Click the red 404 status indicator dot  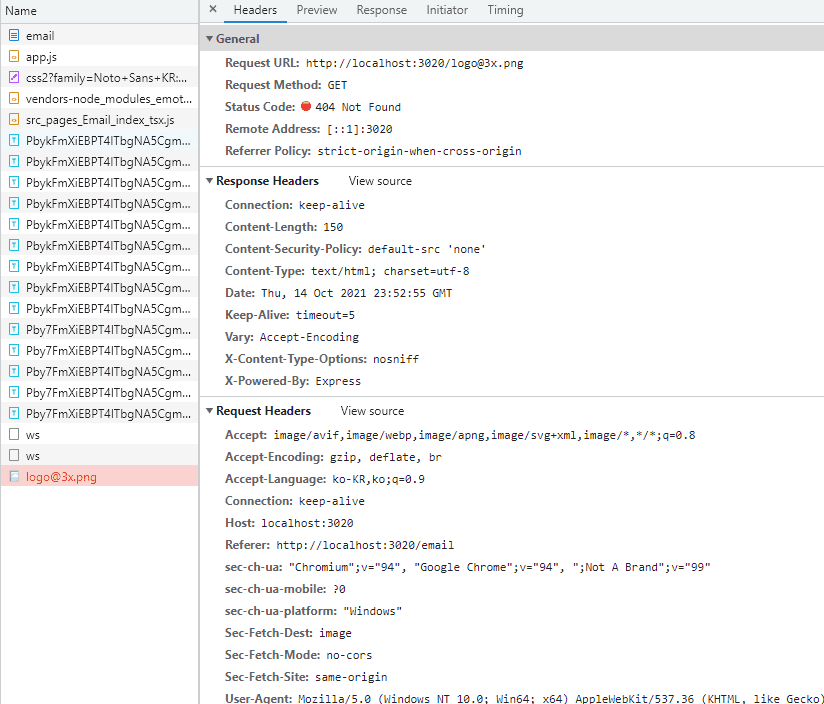[306, 107]
